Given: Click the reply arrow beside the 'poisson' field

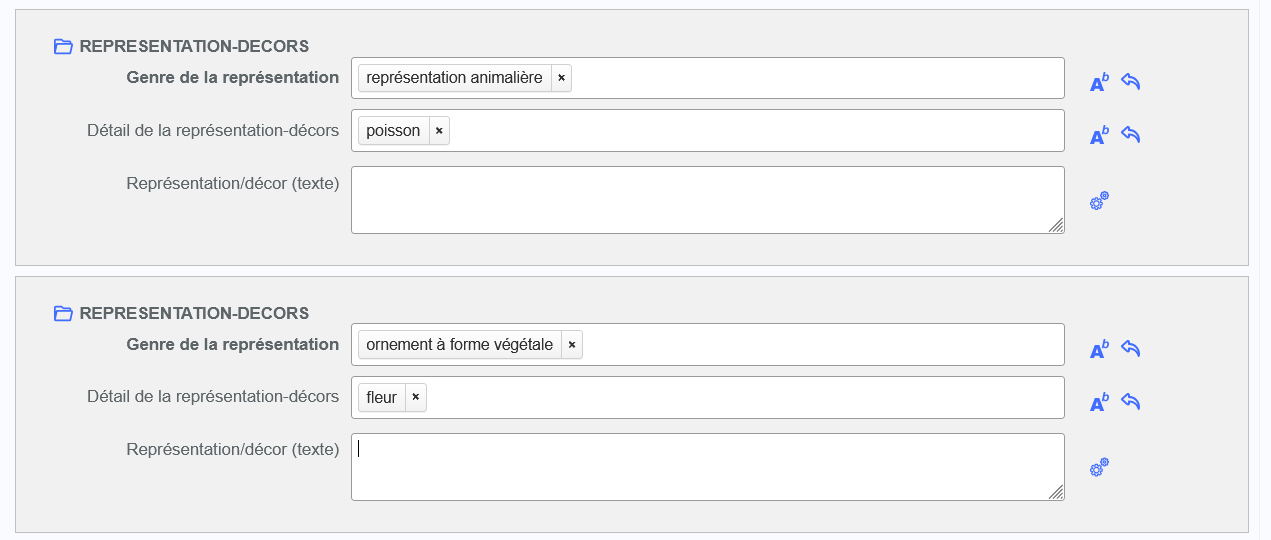Looking at the screenshot, I should (x=1131, y=135).
